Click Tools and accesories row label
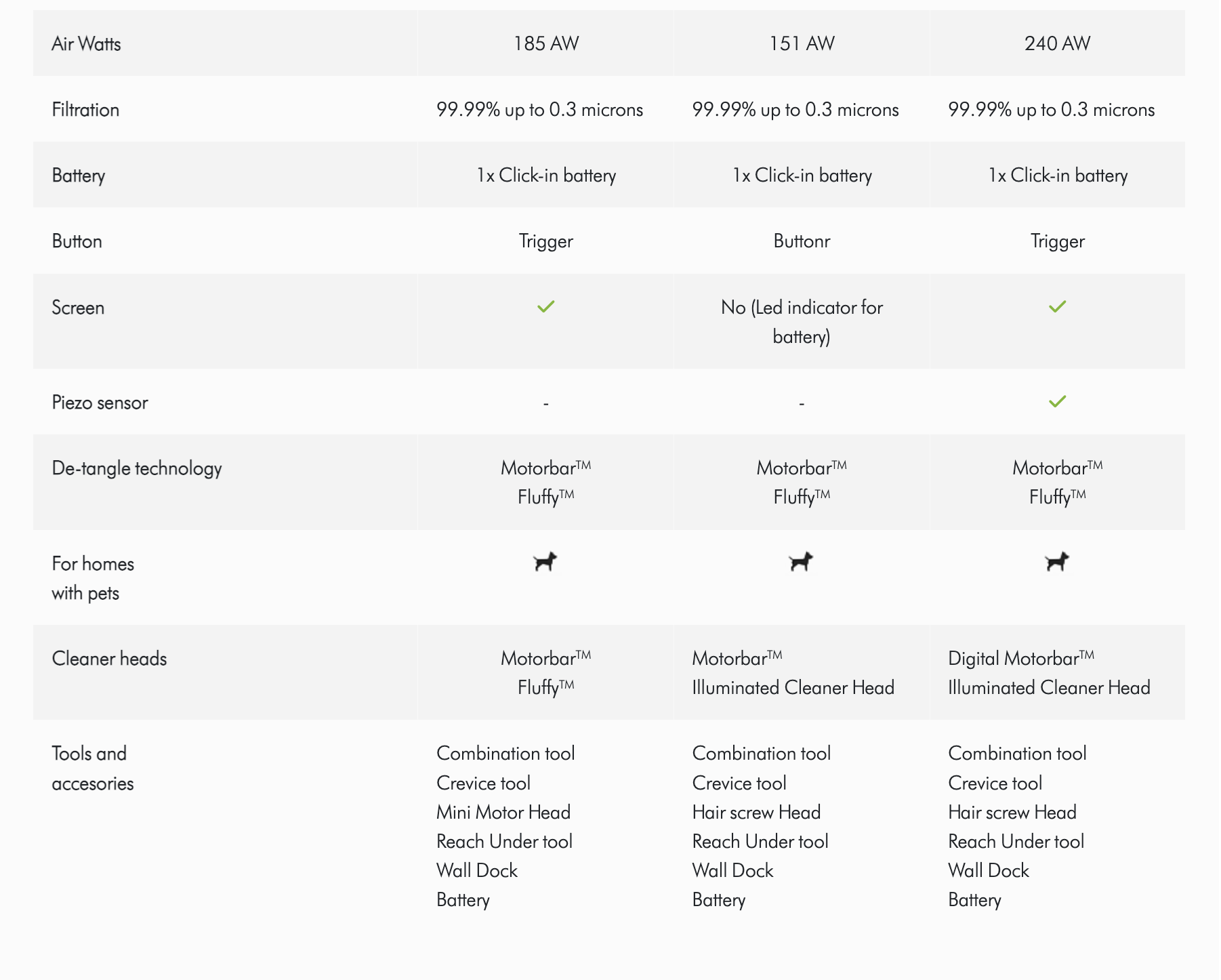Screen dimensions: 1221x980 (93, 769)
